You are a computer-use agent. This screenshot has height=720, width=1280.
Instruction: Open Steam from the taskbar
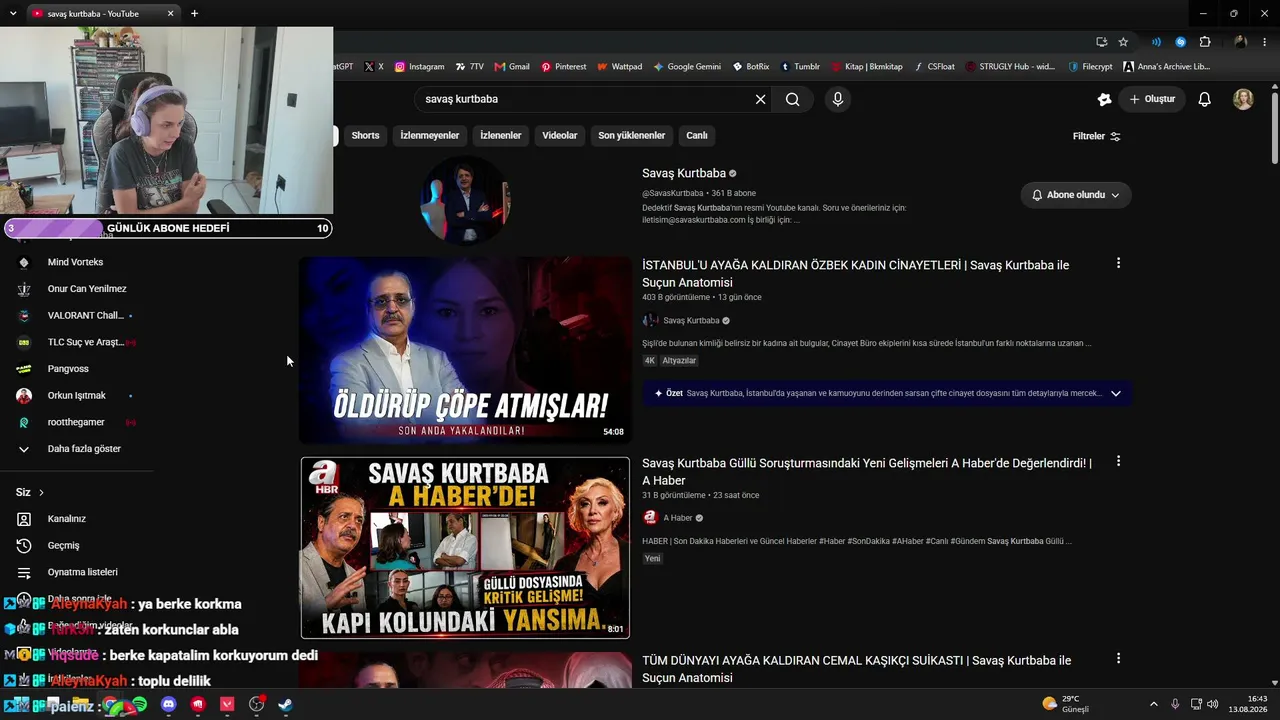[285, 704]
